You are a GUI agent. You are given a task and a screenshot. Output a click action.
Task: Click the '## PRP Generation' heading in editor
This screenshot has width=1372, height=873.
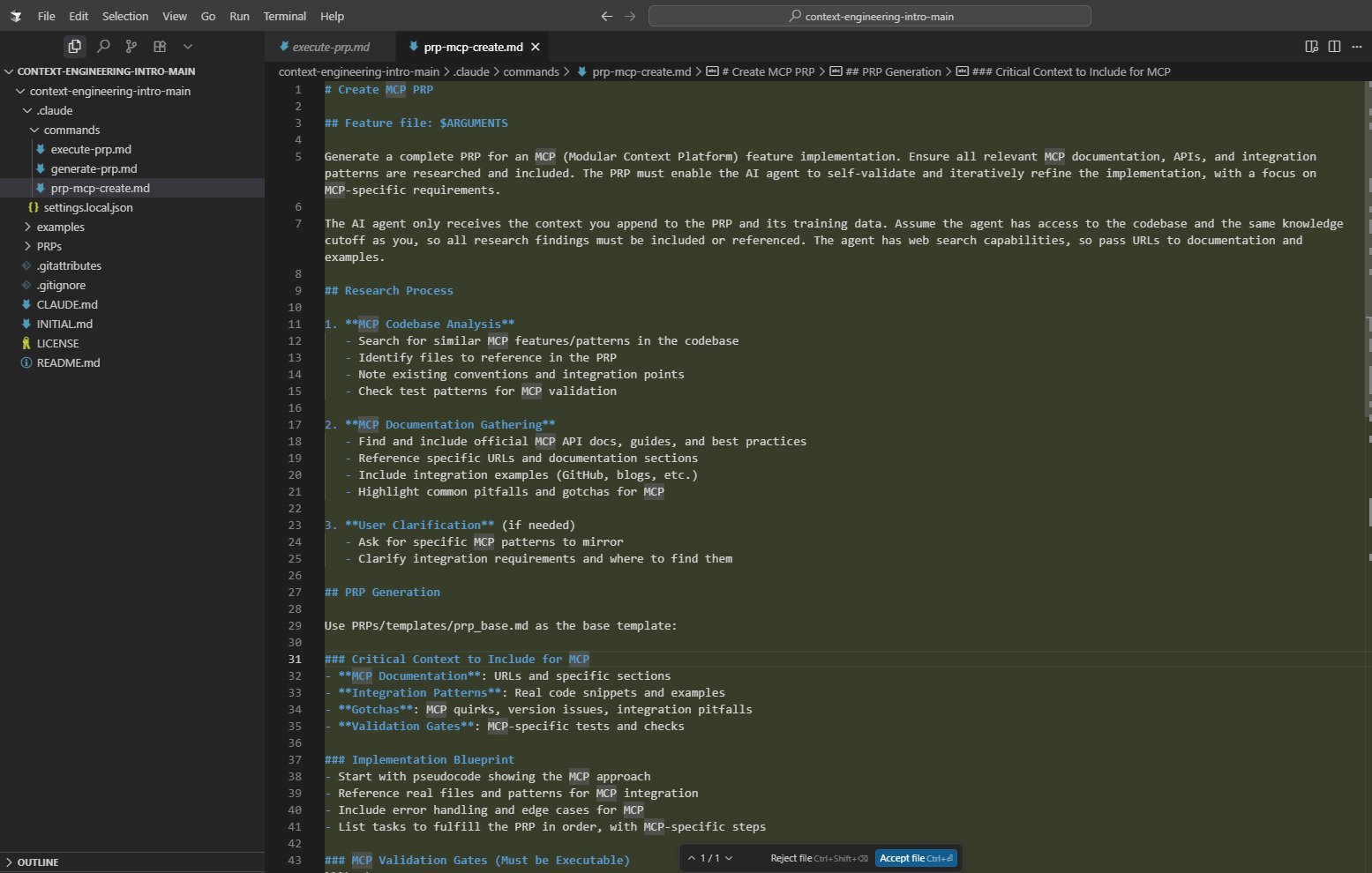point(382,592)
